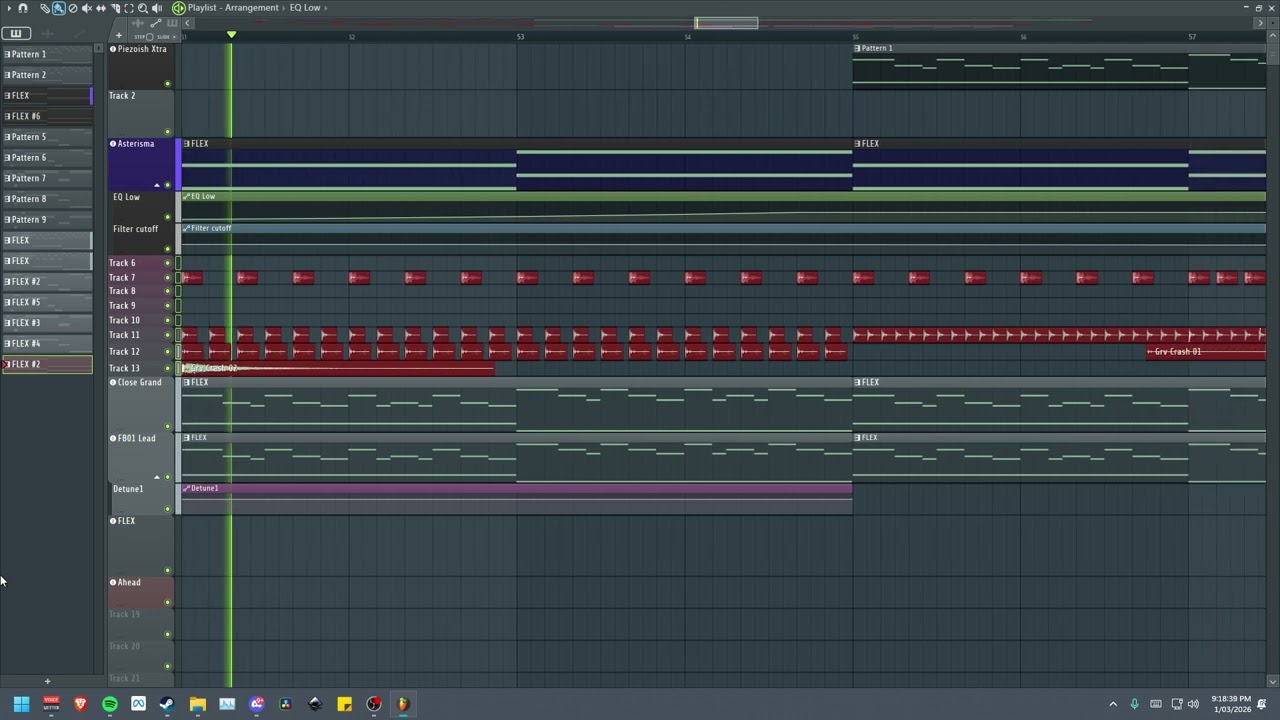Click the EQ Low automation clip title
Viewport: 1280px width, 720px height.
click(203, 196)
